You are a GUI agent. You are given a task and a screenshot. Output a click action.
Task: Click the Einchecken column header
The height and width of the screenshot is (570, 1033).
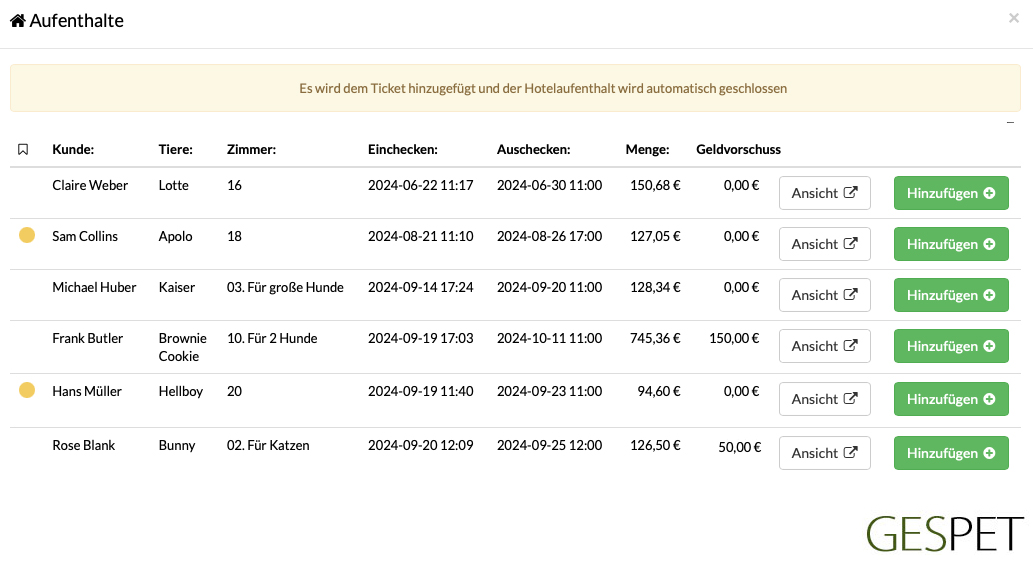click(403, 150)
